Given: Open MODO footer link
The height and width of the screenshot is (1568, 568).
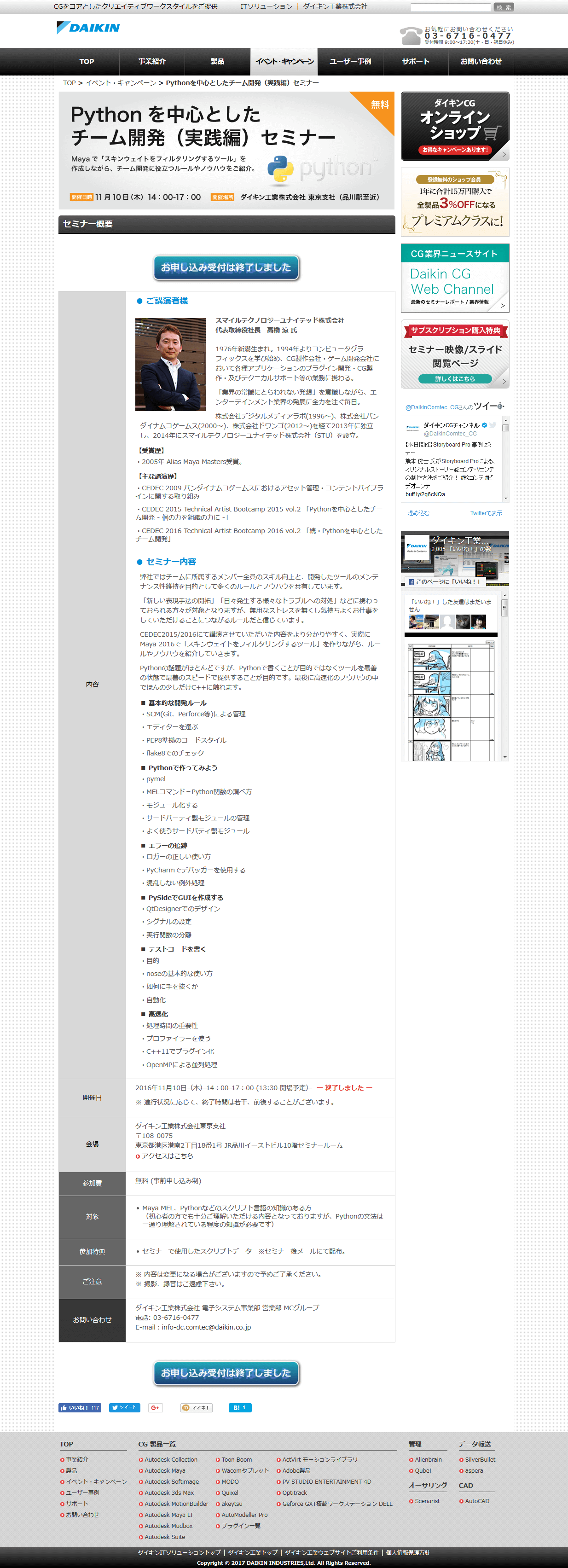Looking at the screenshot, I should click(230, 1481).
